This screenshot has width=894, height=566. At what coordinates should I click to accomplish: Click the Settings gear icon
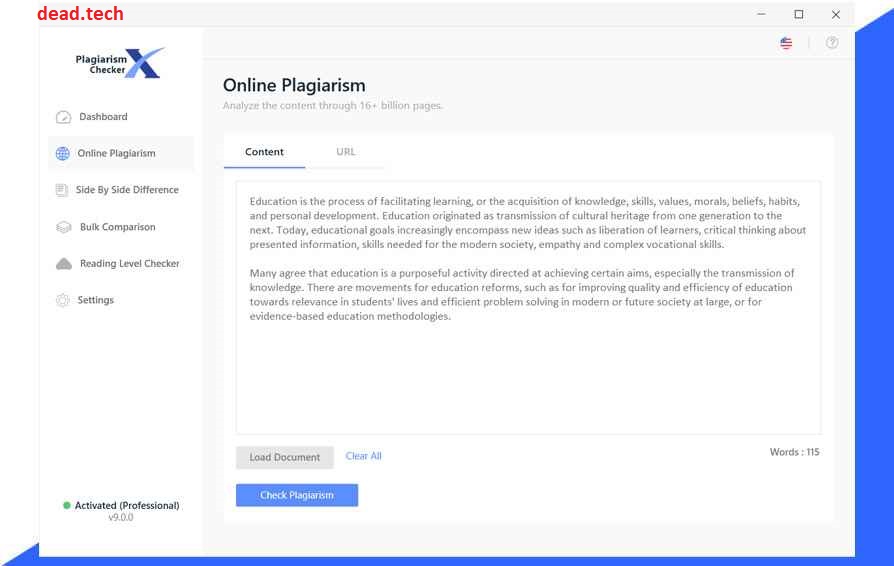click(63, 300)
